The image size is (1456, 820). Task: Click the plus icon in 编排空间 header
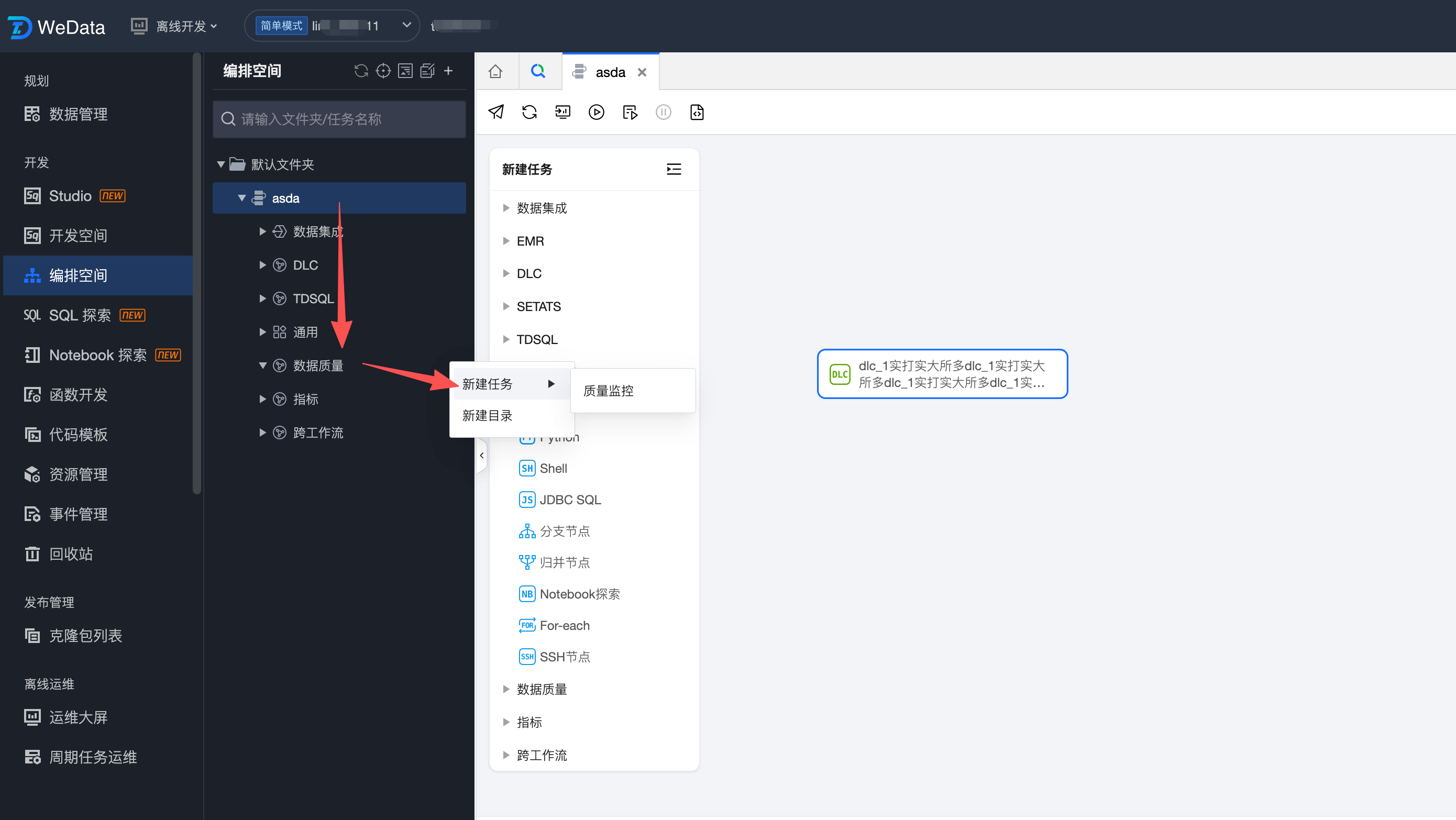(x=448, y=71)
